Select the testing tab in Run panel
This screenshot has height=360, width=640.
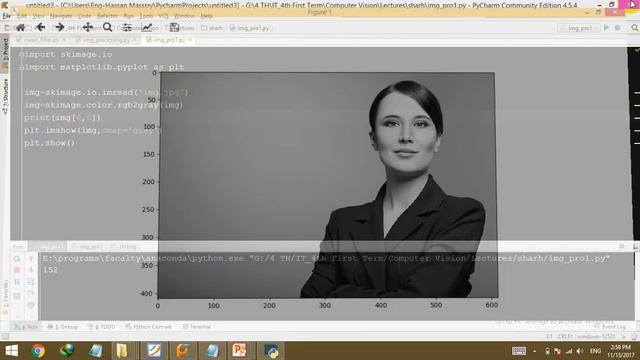124,247
